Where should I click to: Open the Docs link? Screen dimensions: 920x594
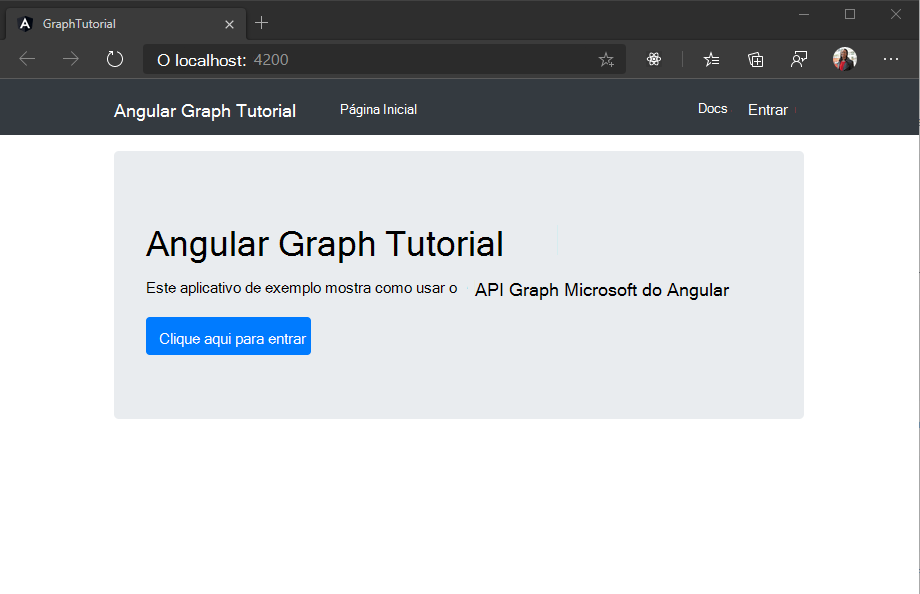click(712, 109)
